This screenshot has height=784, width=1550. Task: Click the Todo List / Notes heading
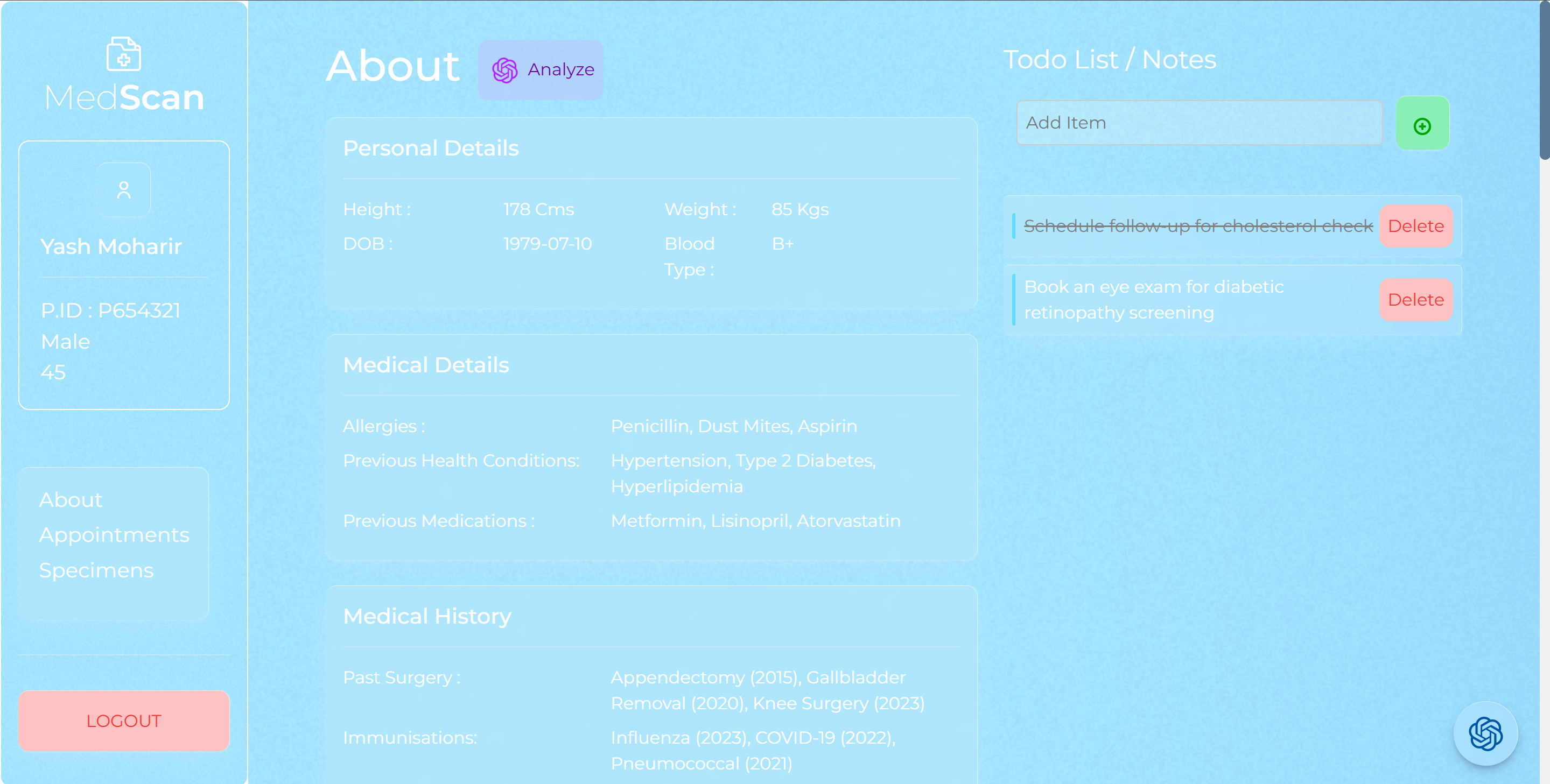click(x=1109, y=60)
